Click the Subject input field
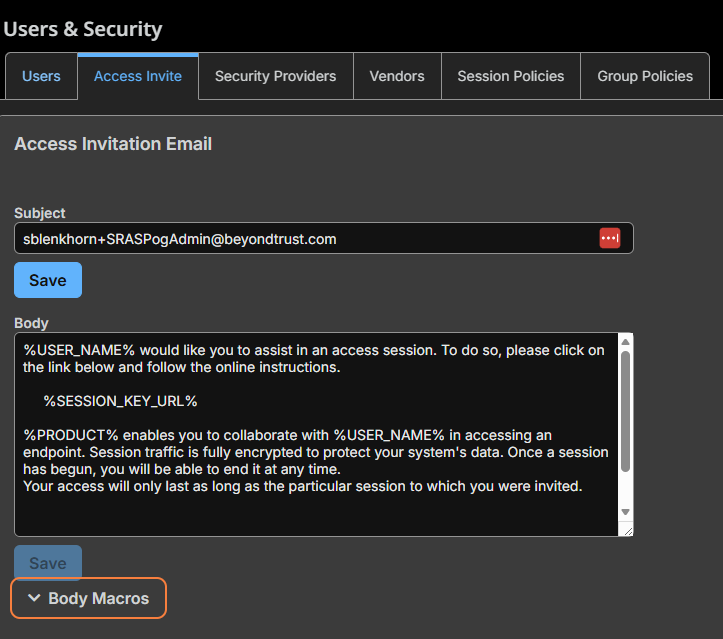 pyautogui.click(x=324, y=238)
